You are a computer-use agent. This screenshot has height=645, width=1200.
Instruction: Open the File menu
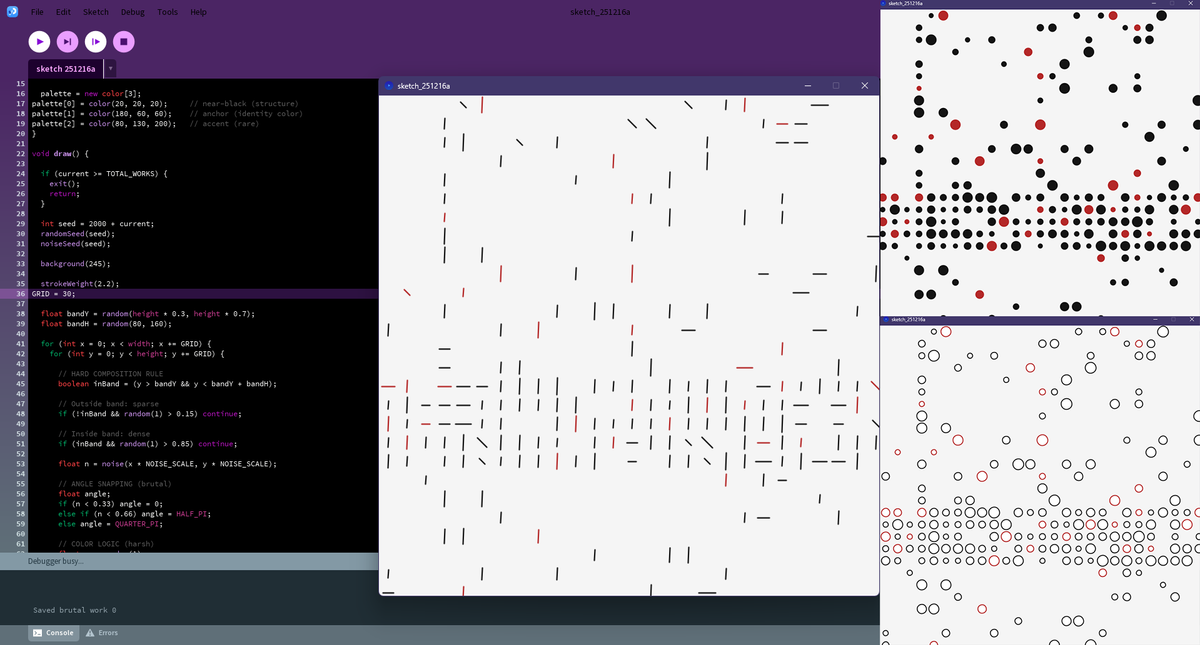pyautogui.click(x=37, y=12)
